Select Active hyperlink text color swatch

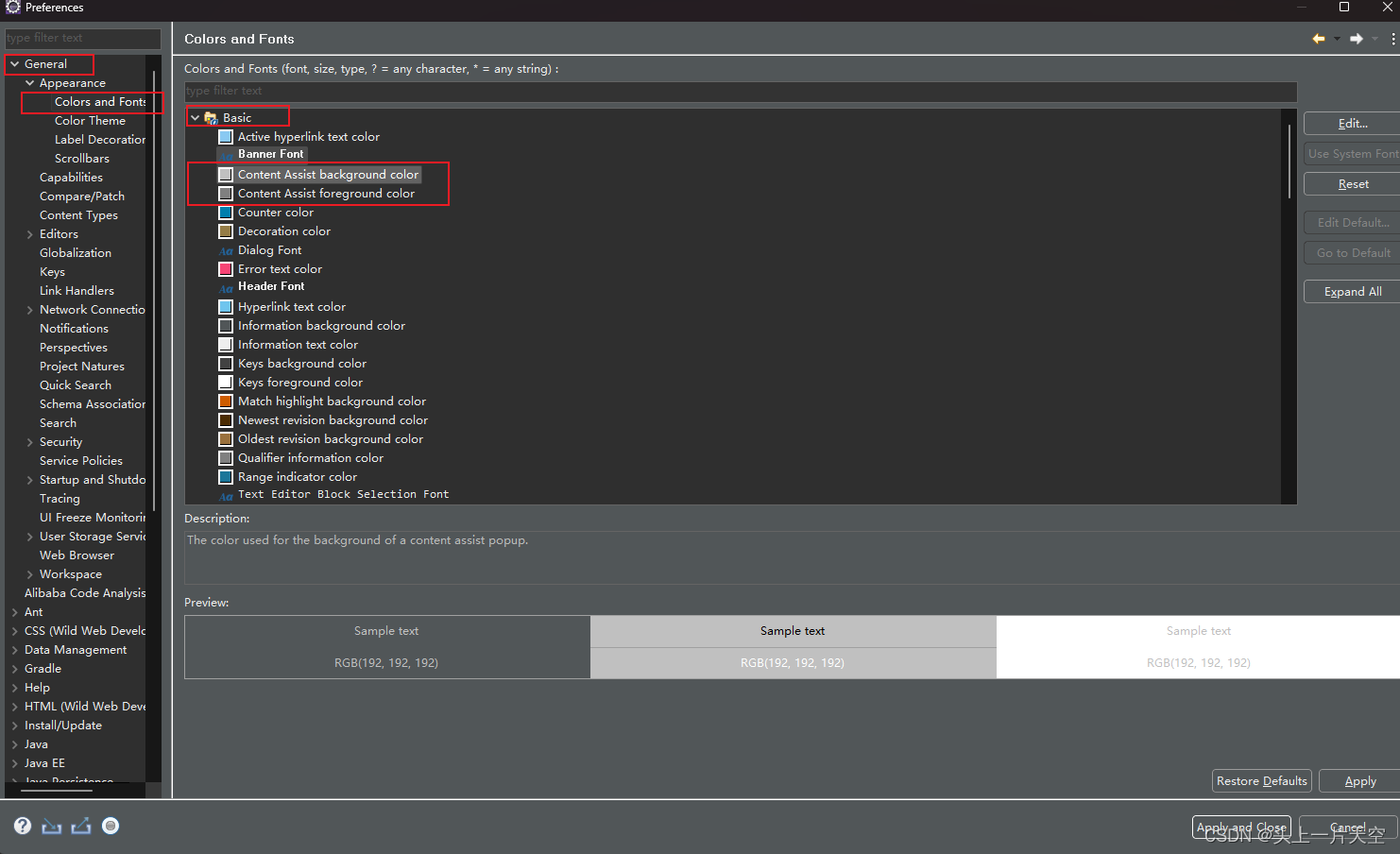226,137
